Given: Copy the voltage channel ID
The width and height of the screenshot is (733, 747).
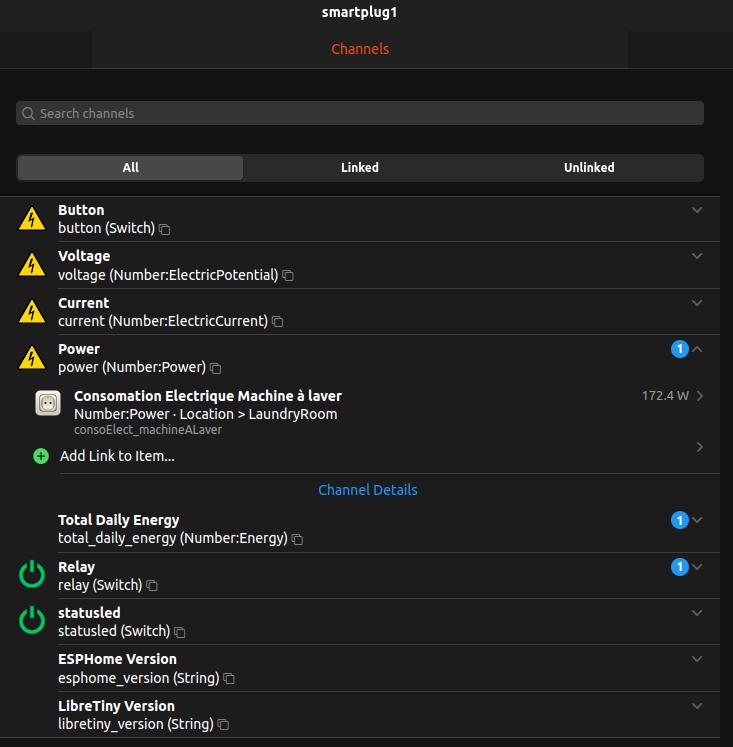Looking at the screenshot, I should [288, 275].
